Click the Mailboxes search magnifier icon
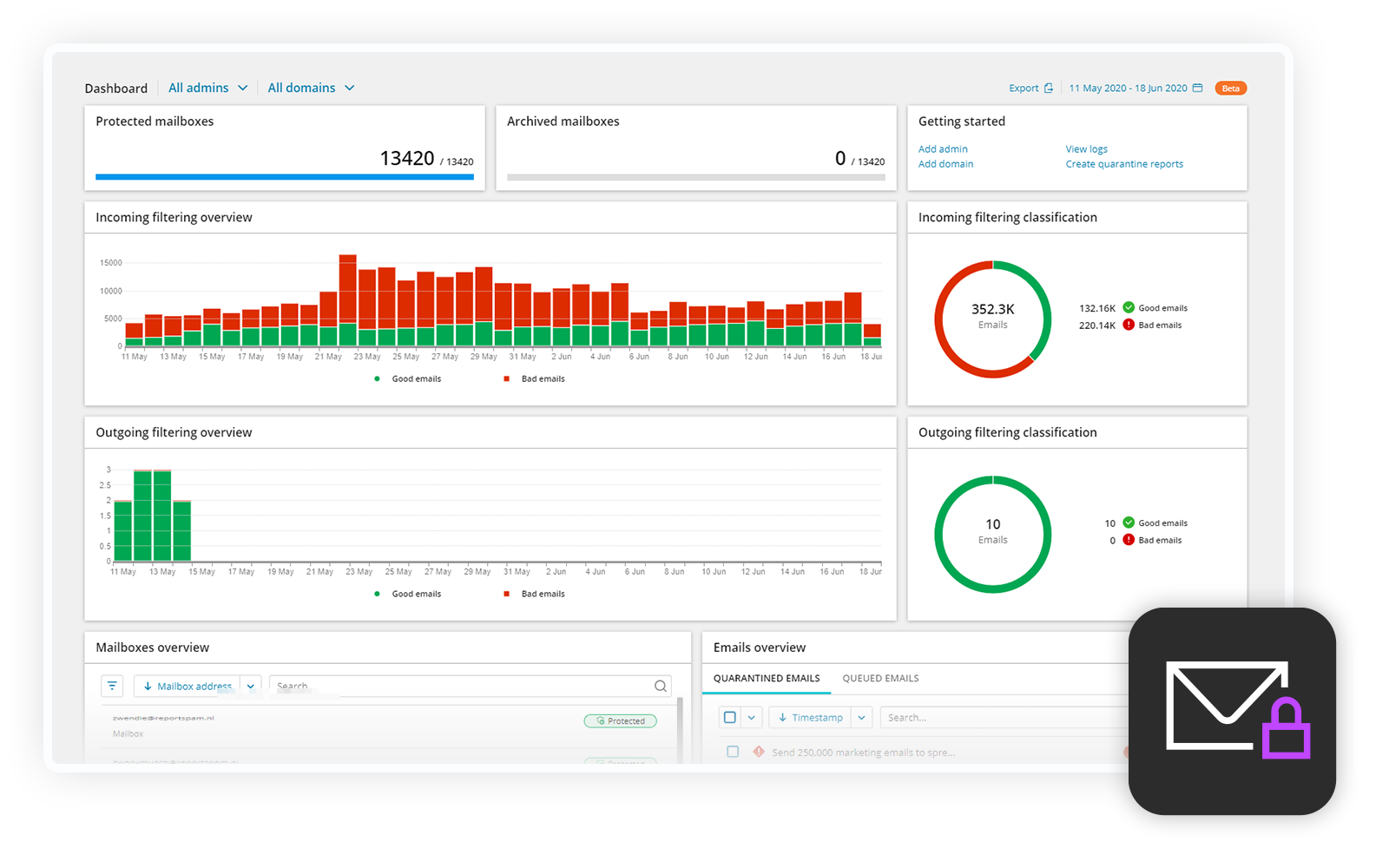The height and width of the screenshot is (868, 1389). click(x=661, y=686)
